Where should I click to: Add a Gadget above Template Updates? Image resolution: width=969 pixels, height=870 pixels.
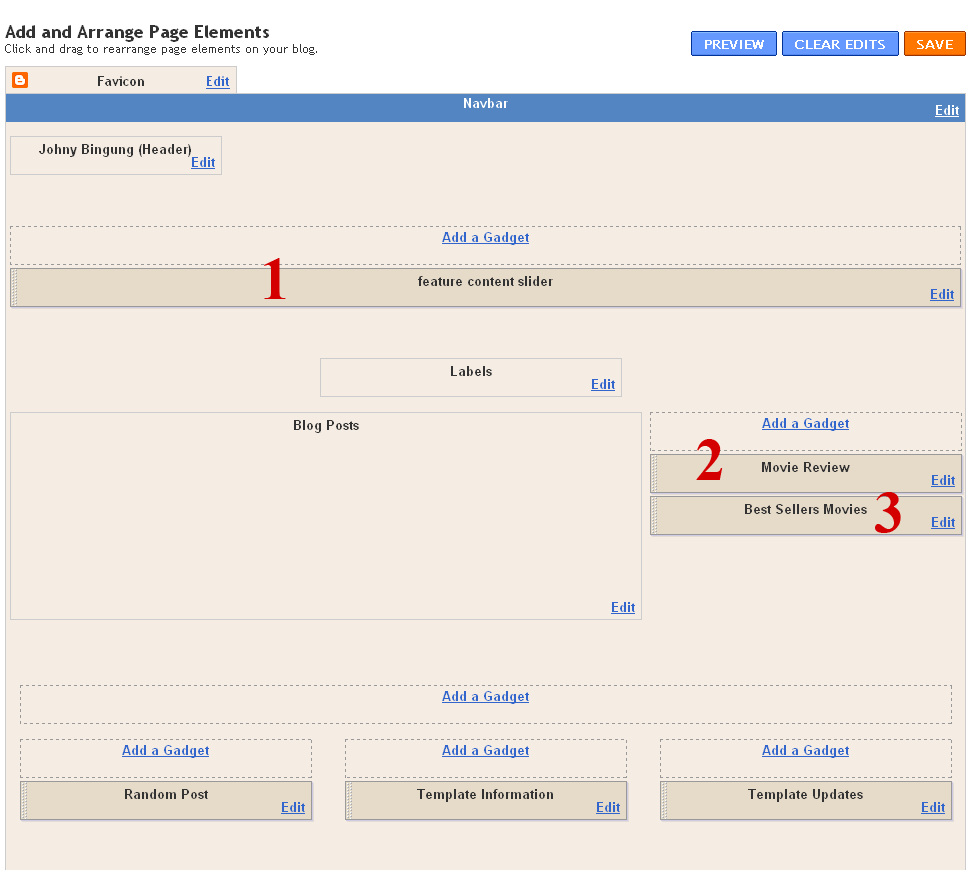[805, 751]
